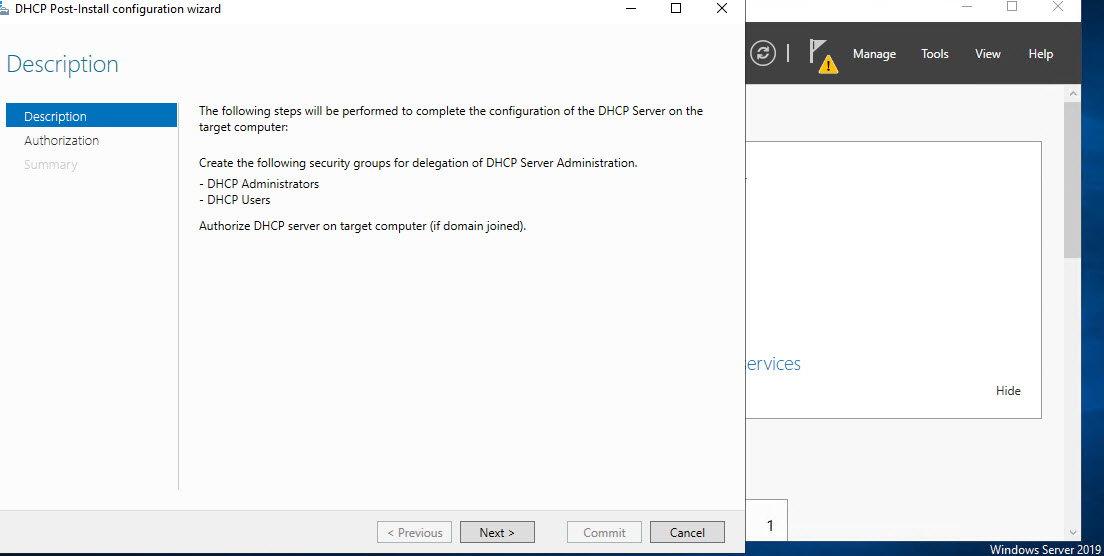Maximize the DHCP Post-Install wizard window
The height and width of the screenshot is (556, 1104).
coord(676,9)
